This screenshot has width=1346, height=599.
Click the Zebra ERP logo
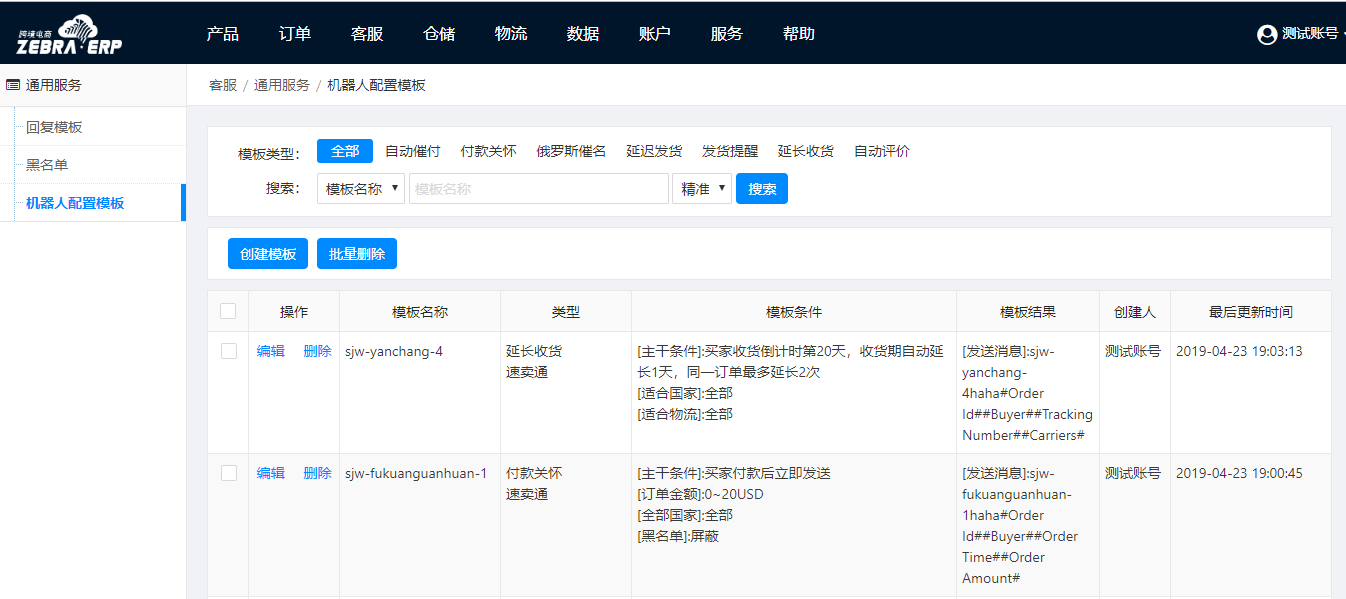tap(69, 34)
